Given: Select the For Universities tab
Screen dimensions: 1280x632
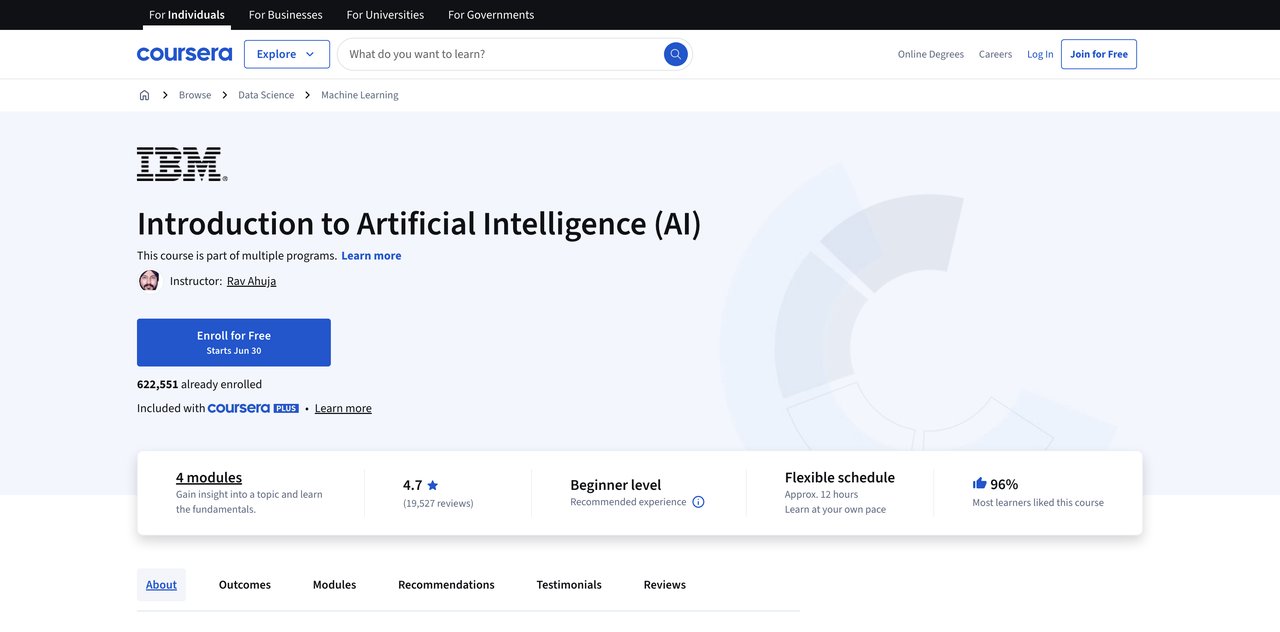Looking at the screenshot, I should click(385, 15).
